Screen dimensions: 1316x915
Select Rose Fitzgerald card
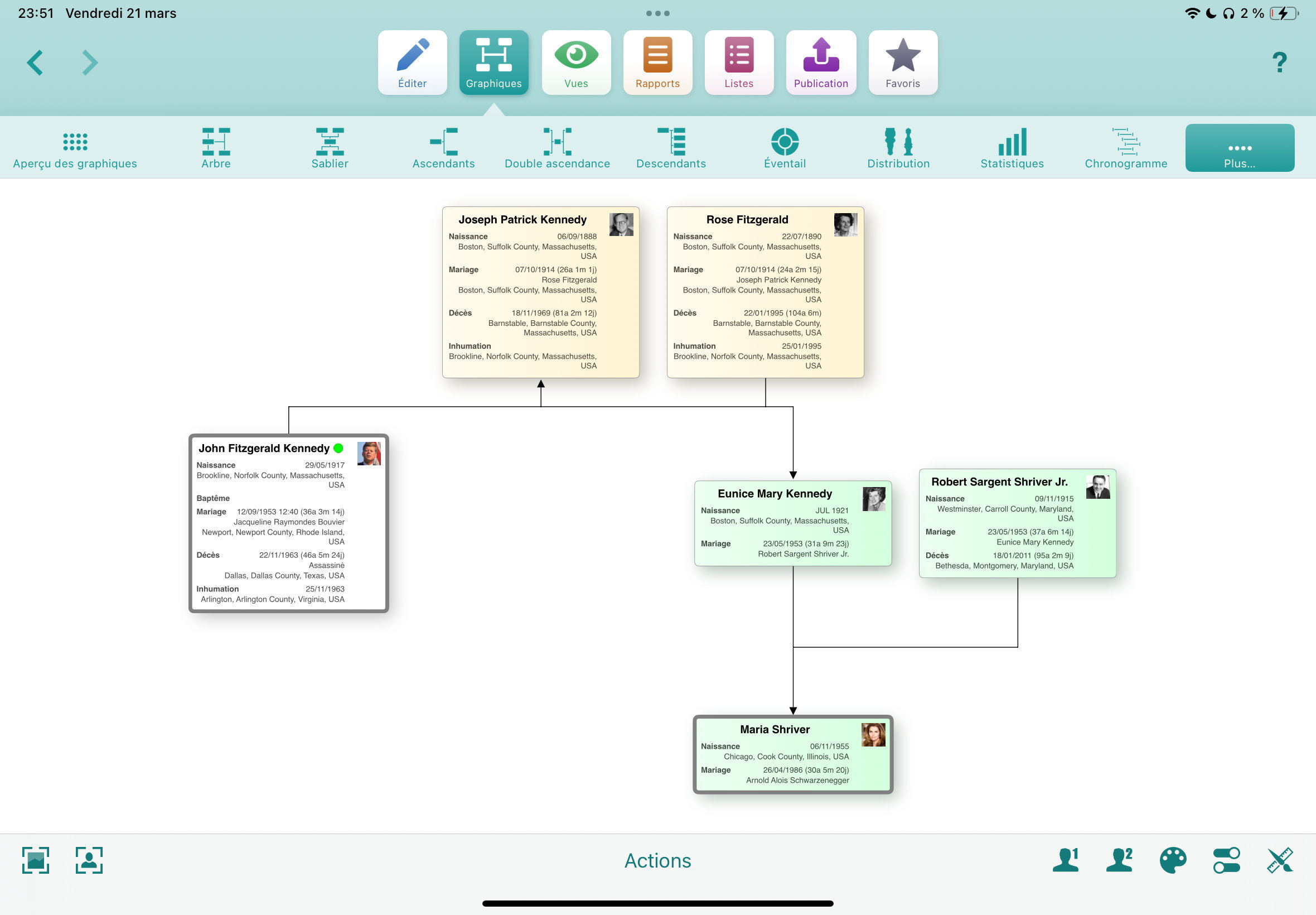coord(766,292)
